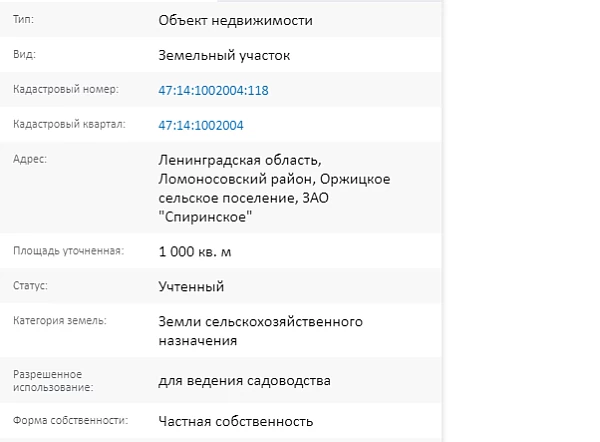The height and width of the screenshot is (442, 600).
Task: Select the area value "1 000 кв. м"
Action: 195,251
